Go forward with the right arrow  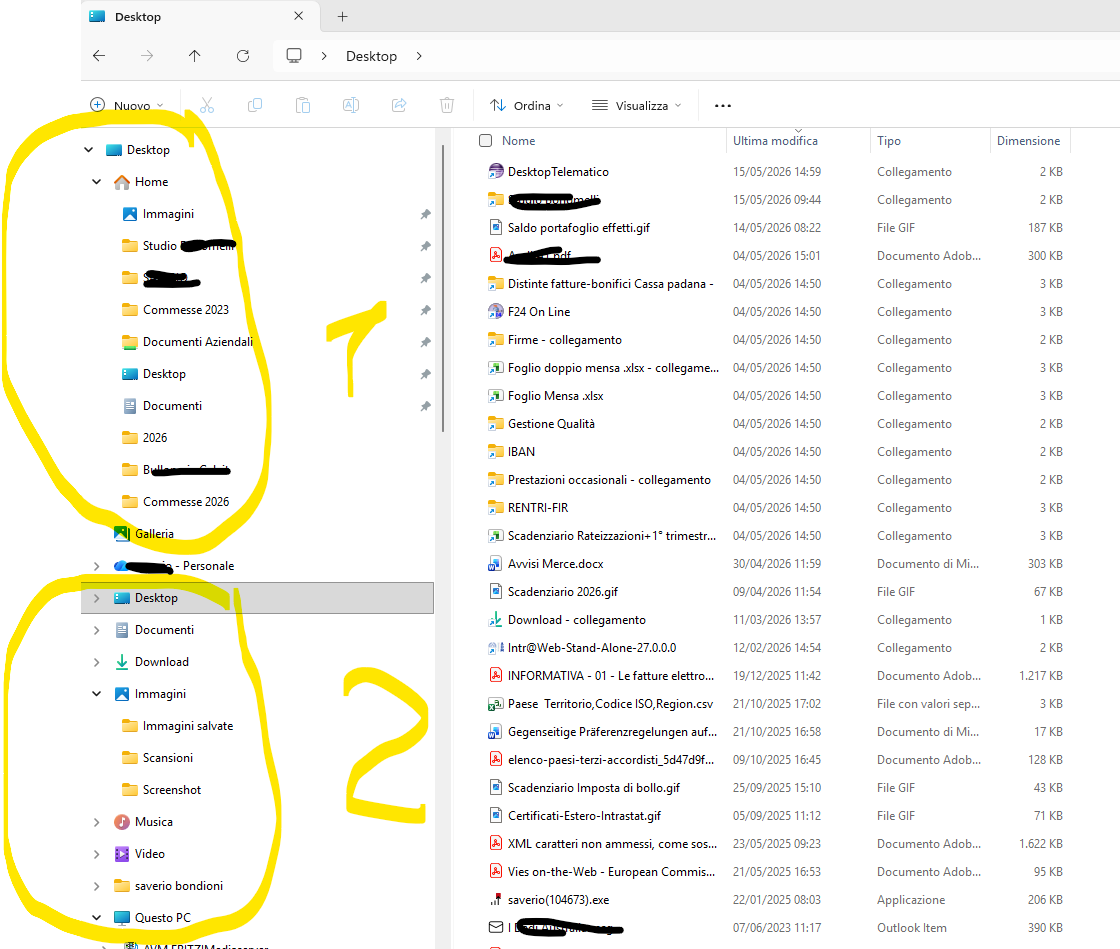point(147,56)
